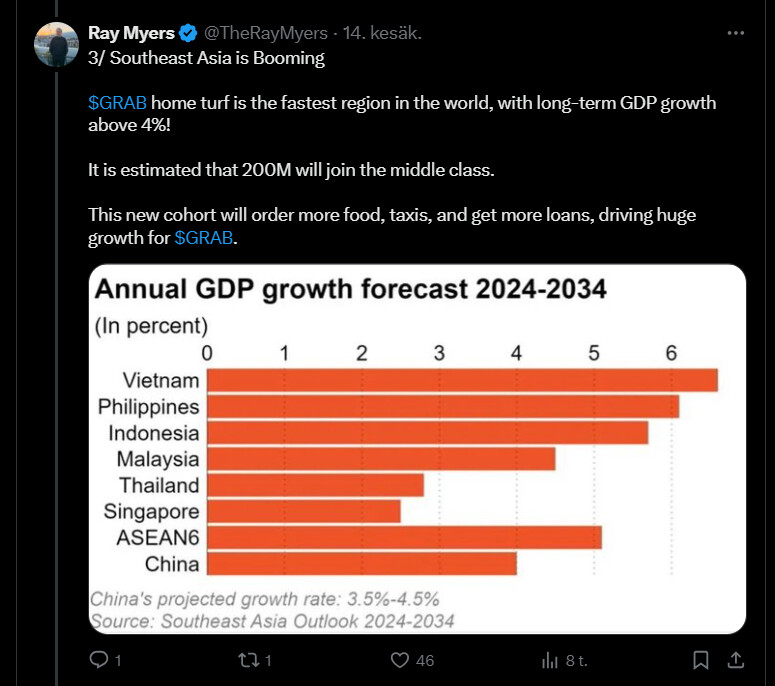Click the reply speech bubble icon
This screenshot has width=775, height=686.
click(x=98, y=660)
